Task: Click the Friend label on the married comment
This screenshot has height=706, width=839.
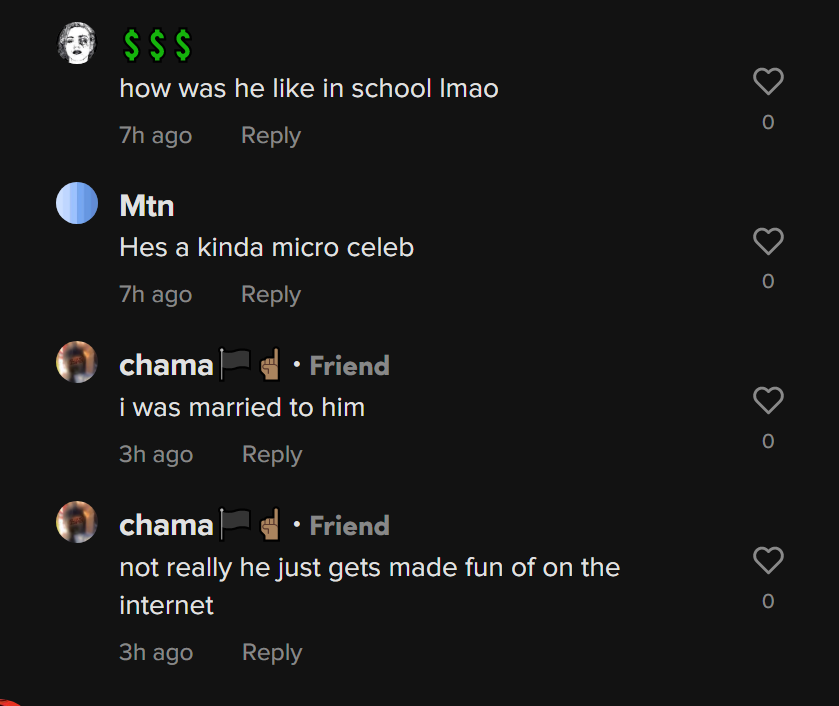Action: click(349, 366)
